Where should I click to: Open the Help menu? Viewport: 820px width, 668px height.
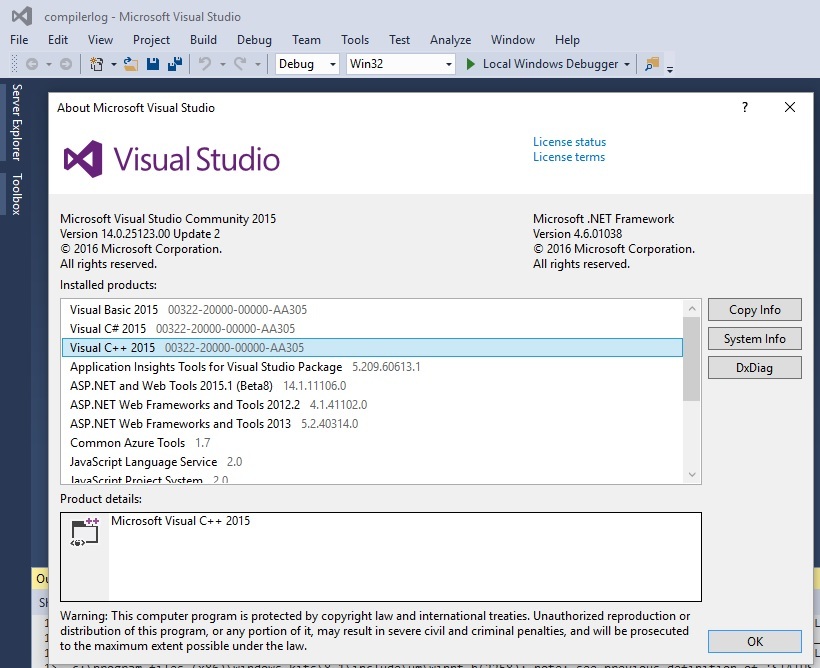point(567,40)
